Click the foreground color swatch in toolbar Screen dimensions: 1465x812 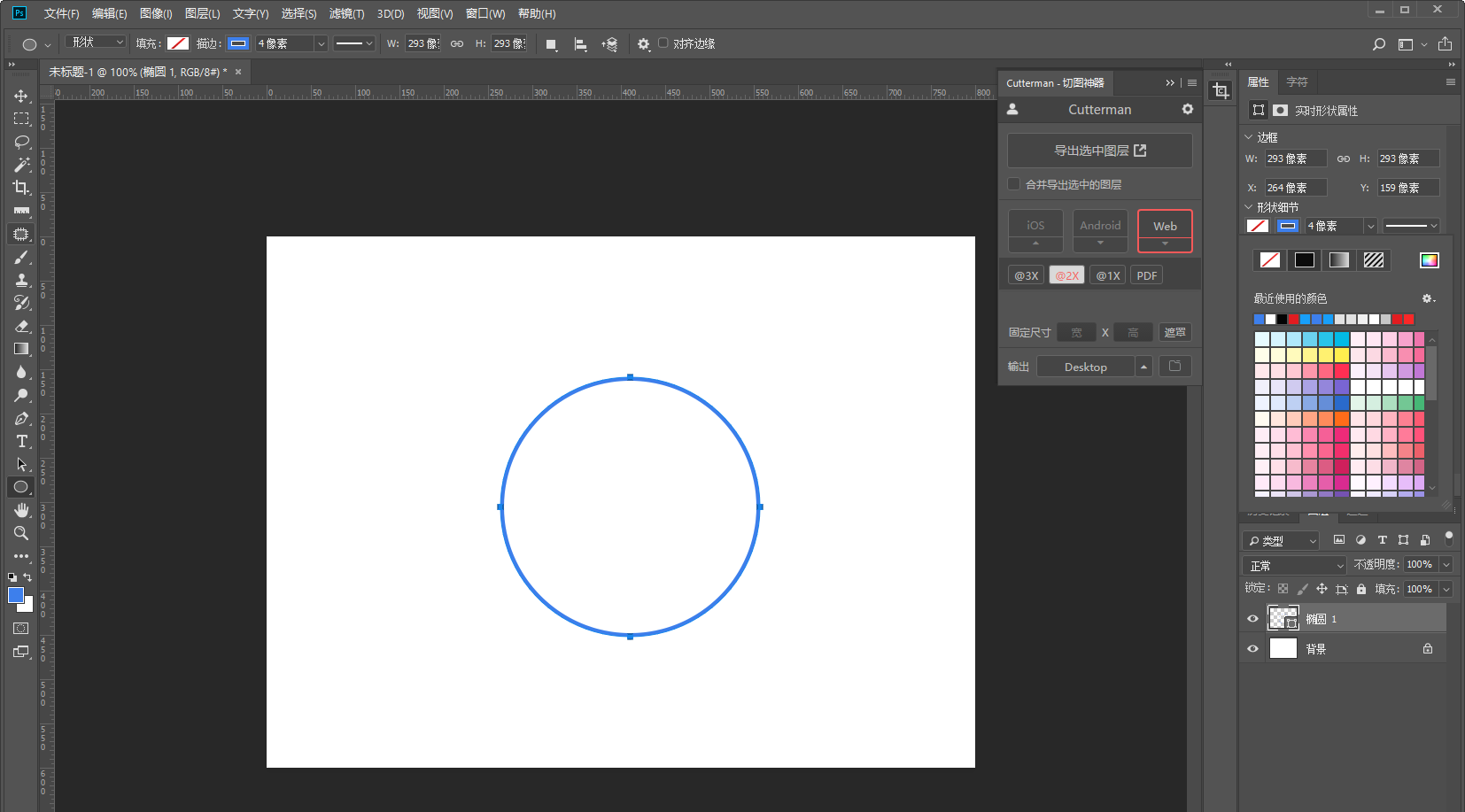[x=16, y=595]
